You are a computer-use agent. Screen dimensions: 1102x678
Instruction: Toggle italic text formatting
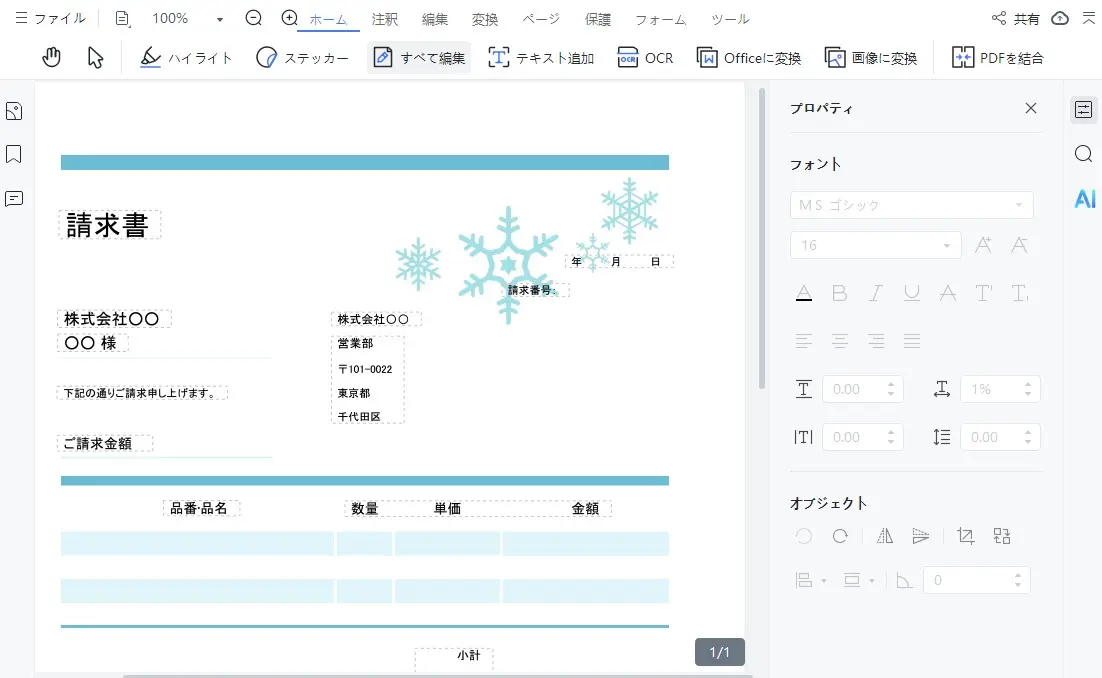(875, 292)
